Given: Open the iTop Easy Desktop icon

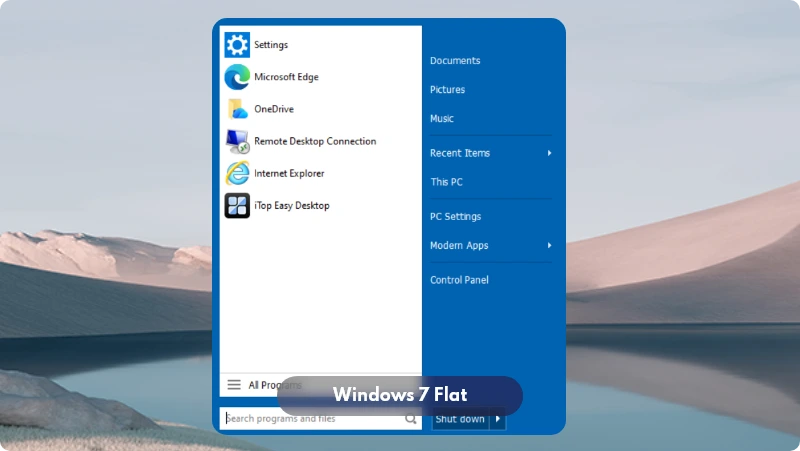Looking at the screenshot, I should pos(237,205).
